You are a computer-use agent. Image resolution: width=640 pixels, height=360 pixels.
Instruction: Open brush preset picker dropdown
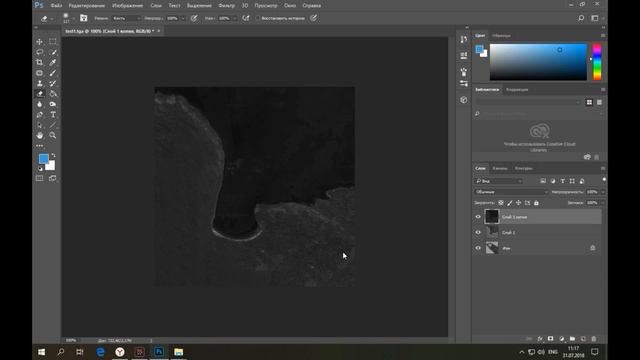pos(73,18)
